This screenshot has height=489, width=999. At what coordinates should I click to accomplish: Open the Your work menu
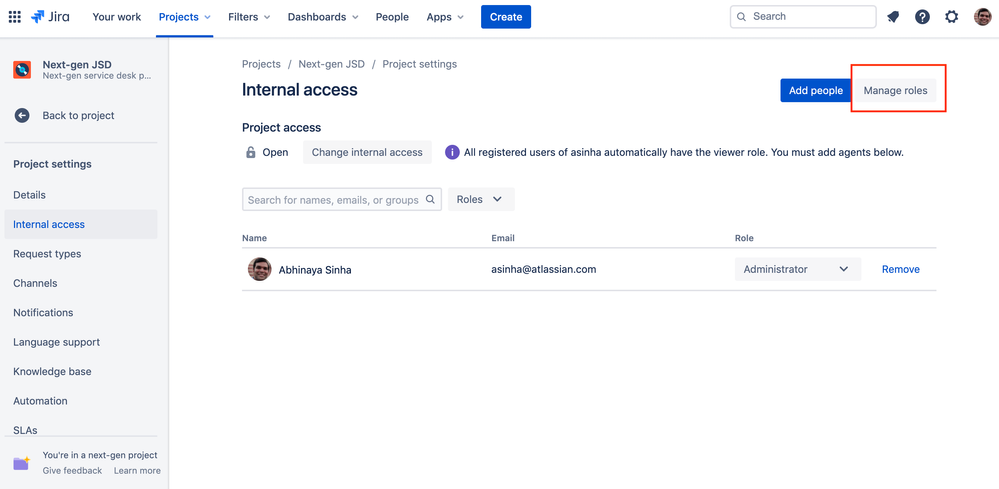click(x=117, y=17)
